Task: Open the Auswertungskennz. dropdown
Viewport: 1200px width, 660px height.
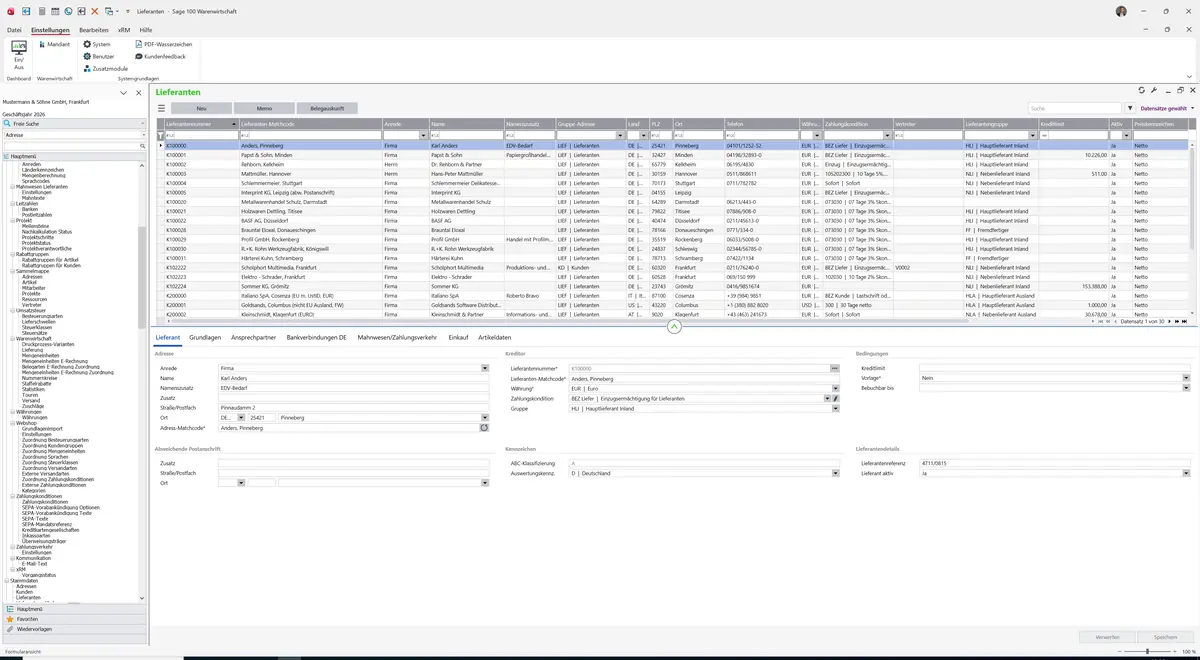Action: tap(836, 473)
